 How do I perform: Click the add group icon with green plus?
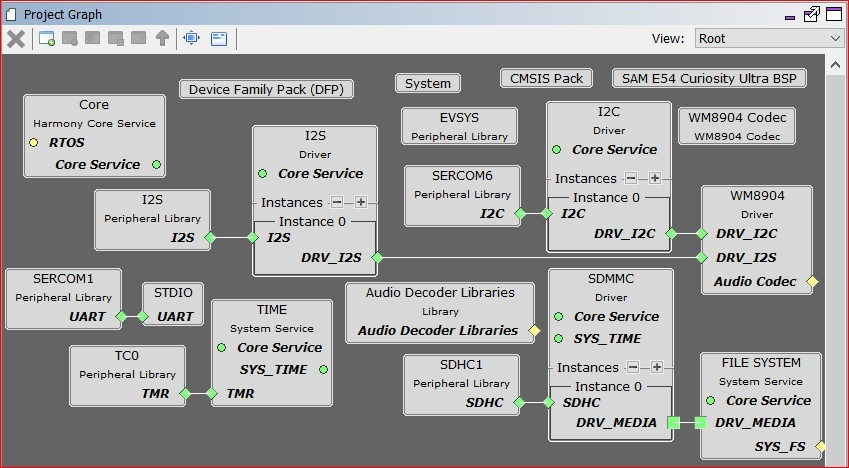pos(47,38)
